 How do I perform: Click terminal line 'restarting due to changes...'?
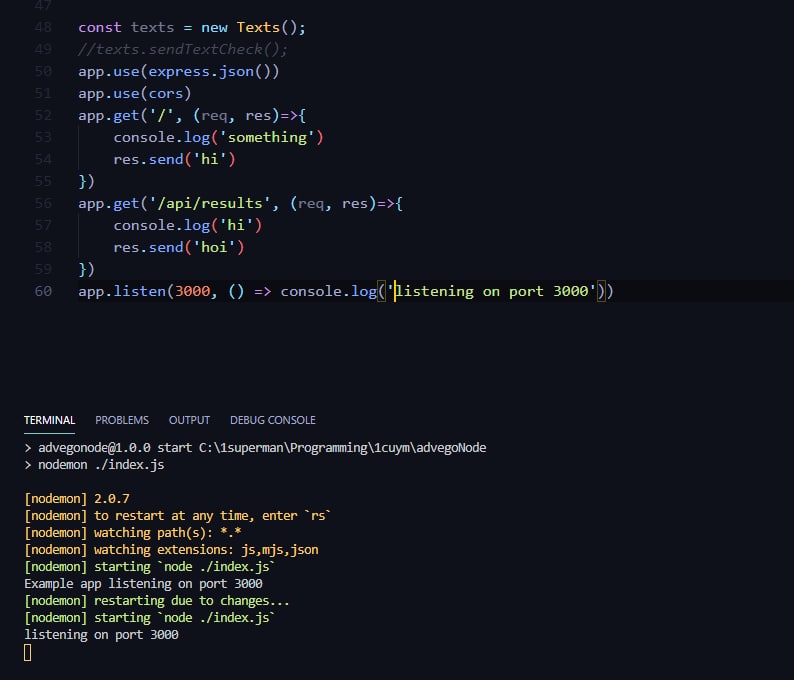(157, 601)
